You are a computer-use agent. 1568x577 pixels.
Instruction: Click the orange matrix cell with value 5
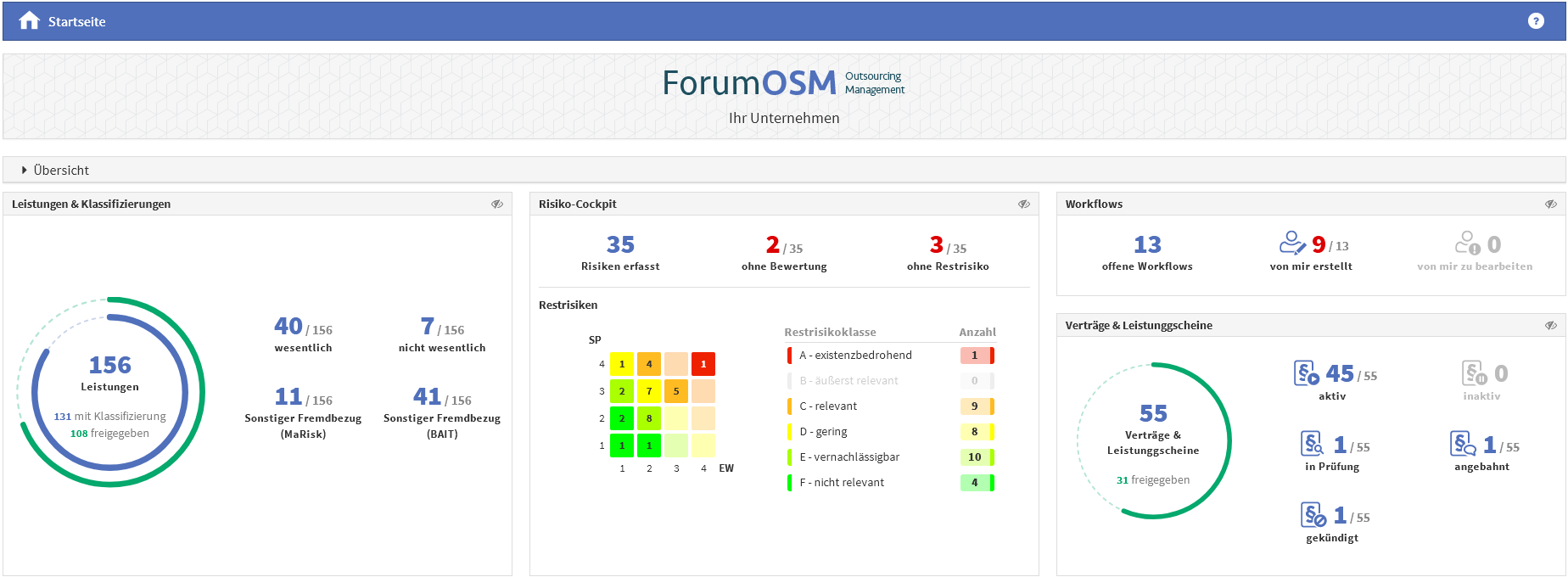(x=676, y=391)
